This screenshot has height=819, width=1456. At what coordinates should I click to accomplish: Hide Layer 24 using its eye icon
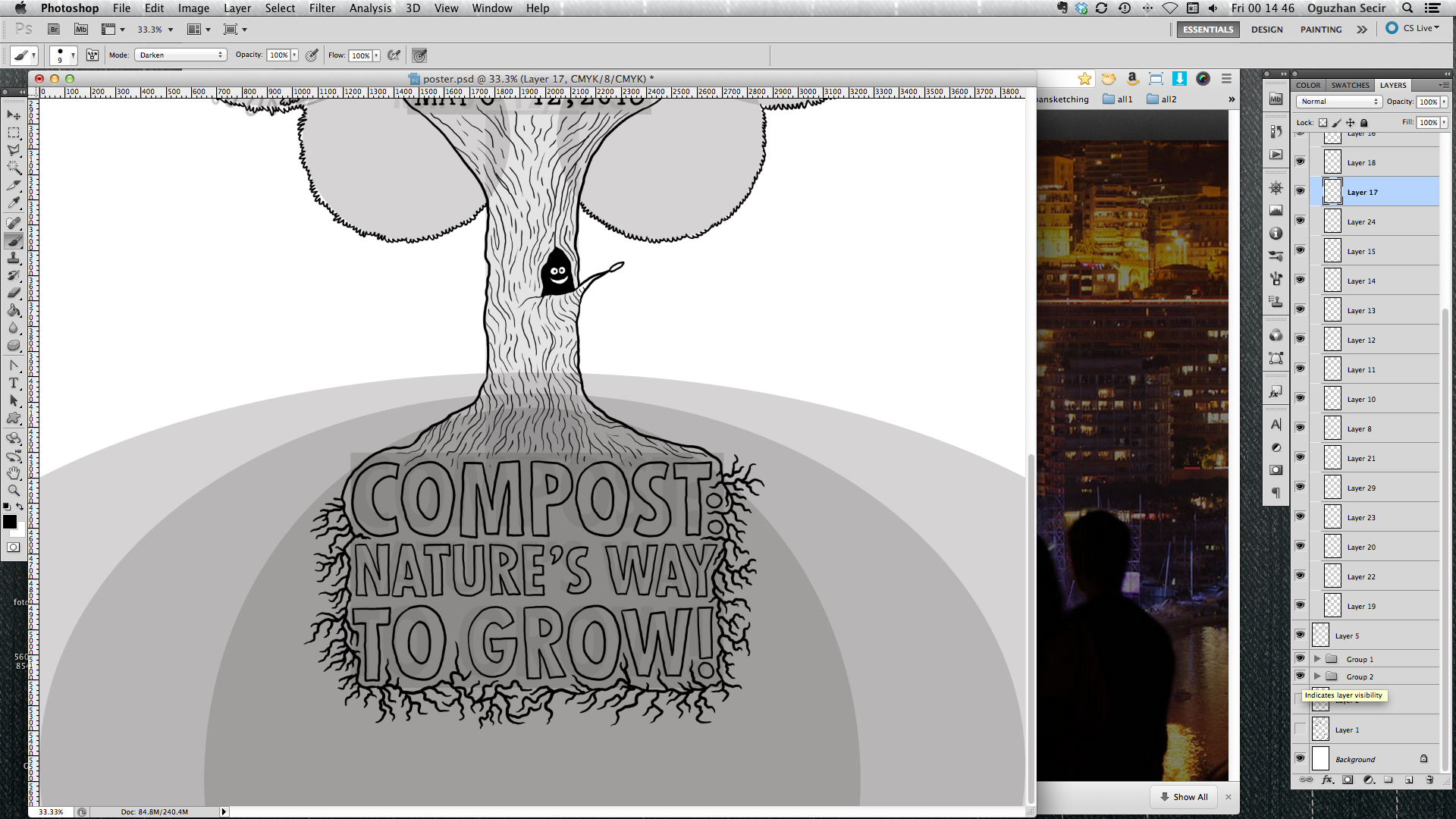[x=1300, y=221]
